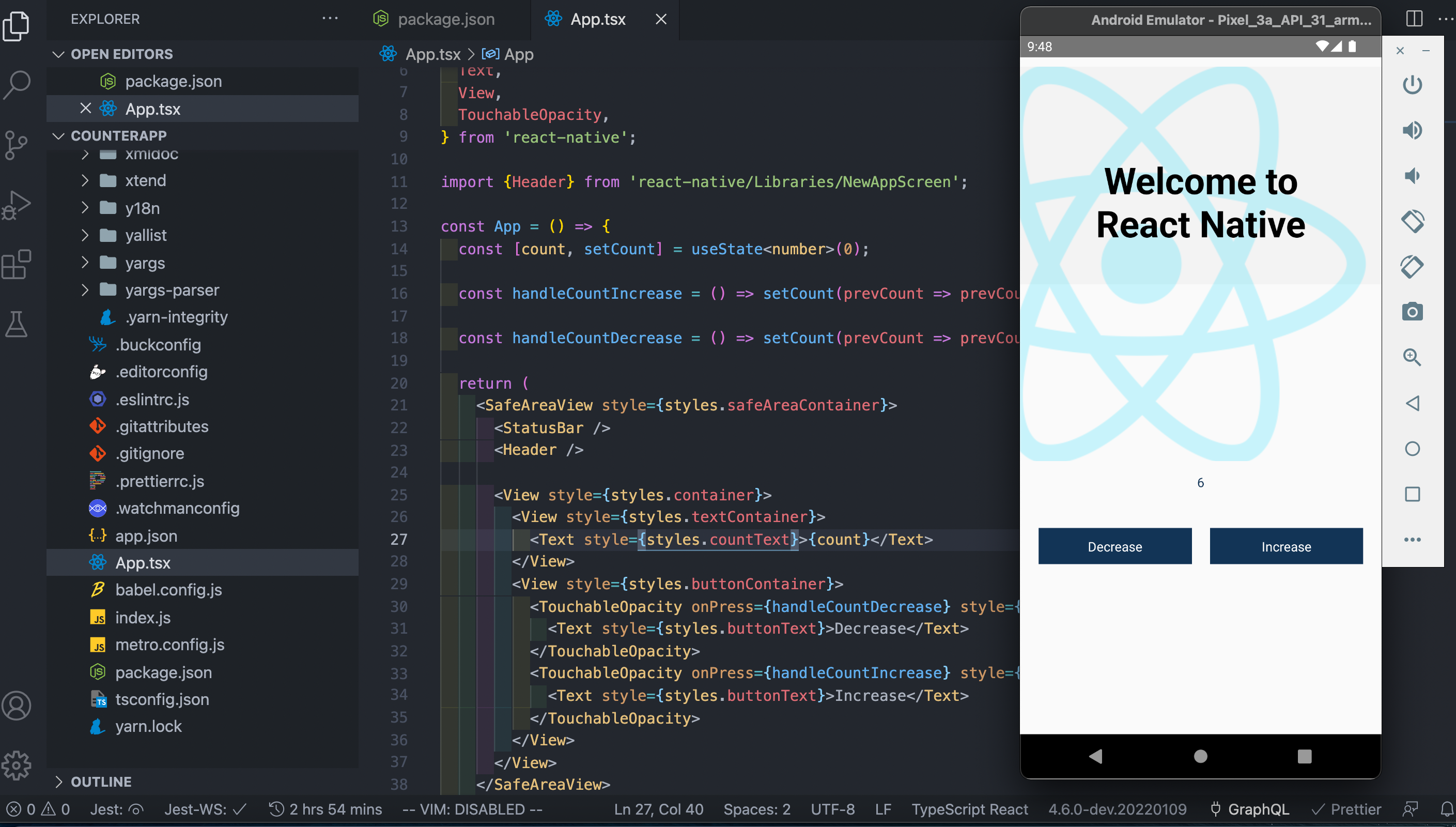Click the 2 hrs 54 mins timer status
This screenshot has width=1456, height=827.
pyautogui.click(x=326, y=809)
